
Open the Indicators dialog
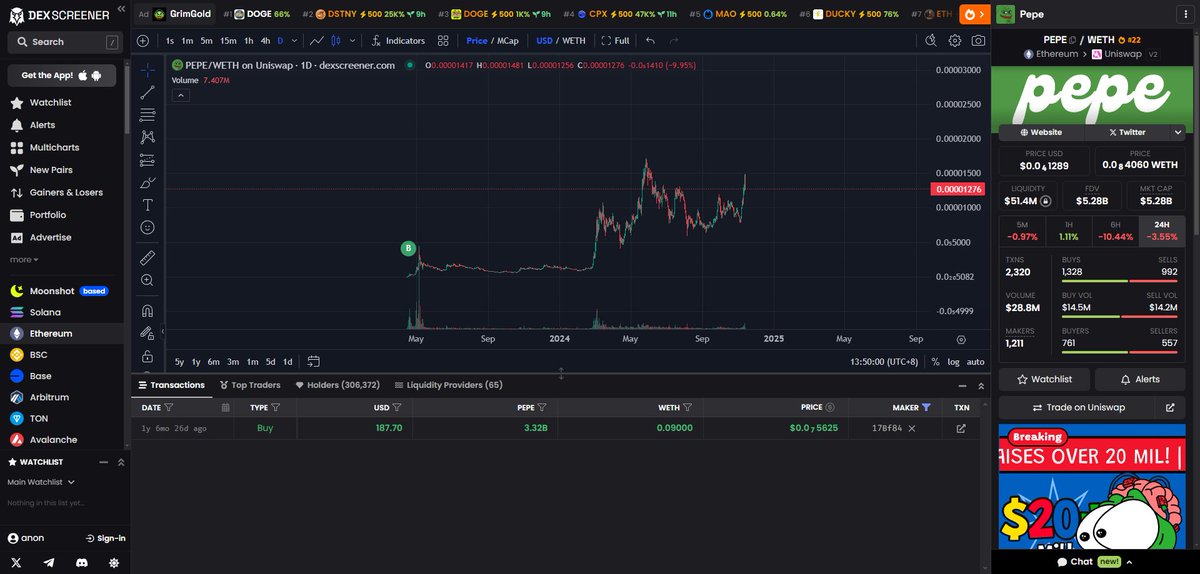pos(398,41)
